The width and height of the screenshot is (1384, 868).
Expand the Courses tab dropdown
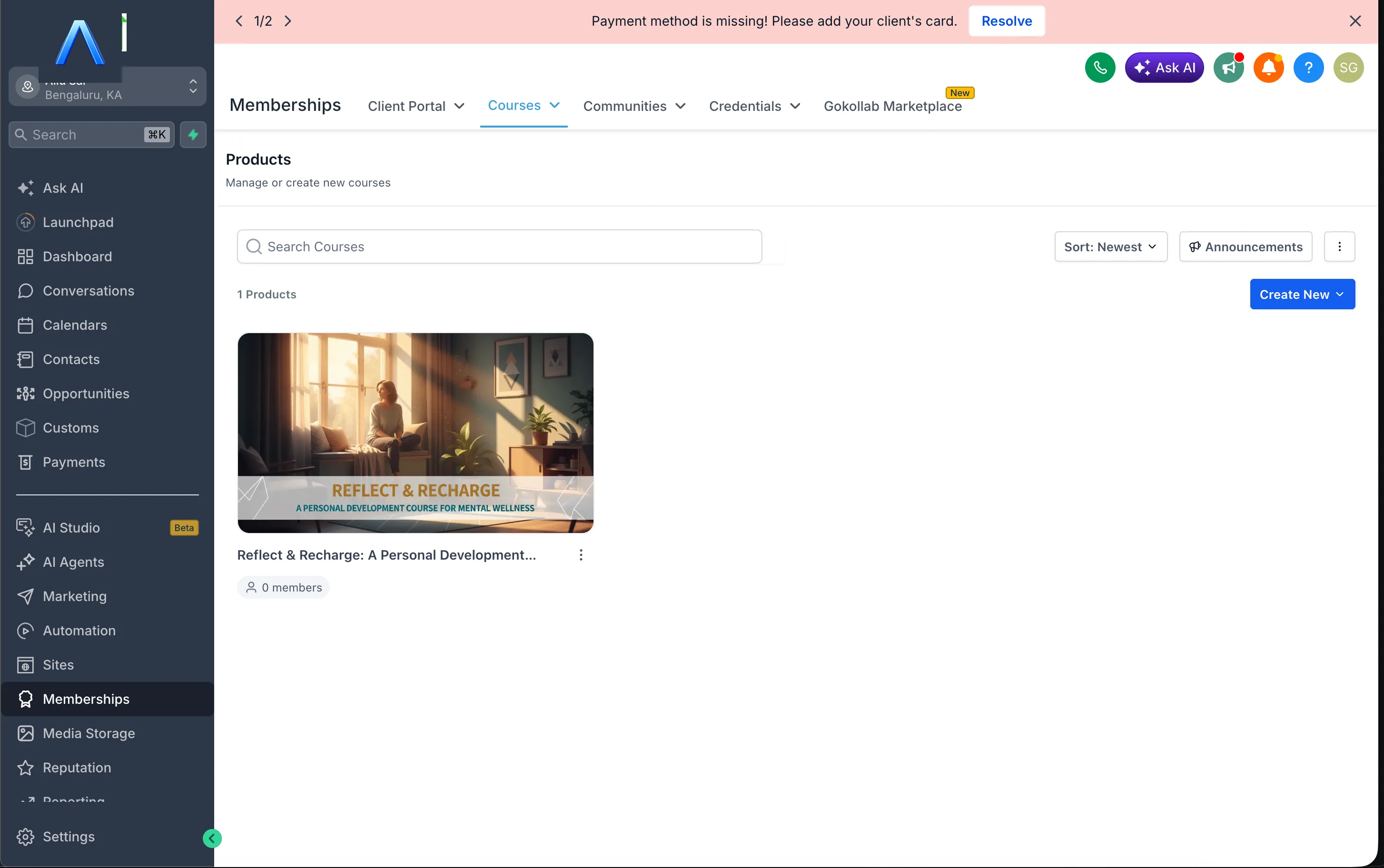point(524,106)
